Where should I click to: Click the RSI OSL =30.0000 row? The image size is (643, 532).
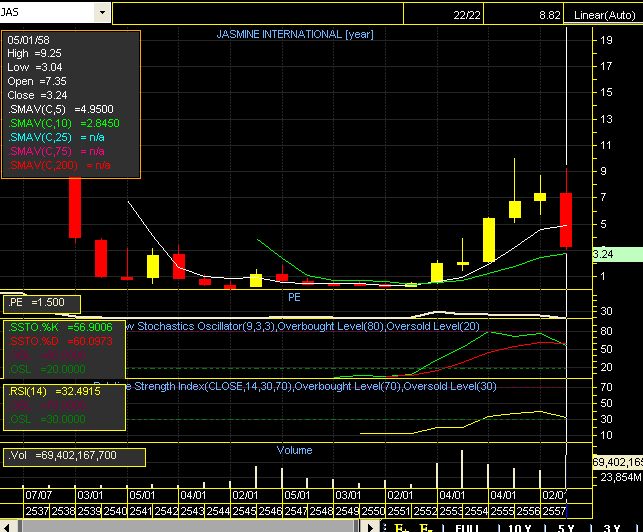[47, 419]
